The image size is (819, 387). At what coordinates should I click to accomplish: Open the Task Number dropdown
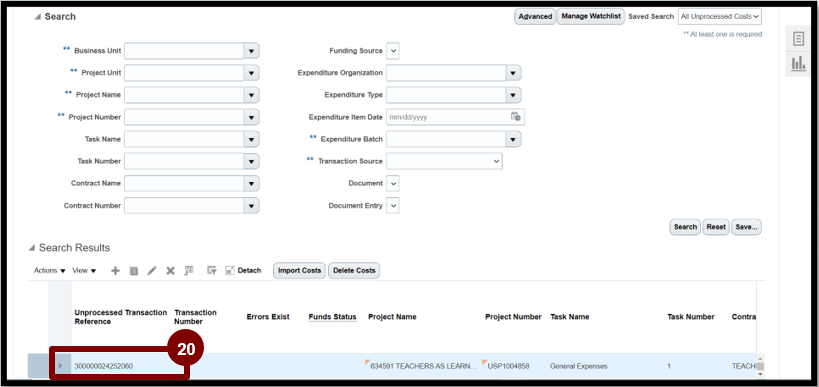(x=251, y=161)
